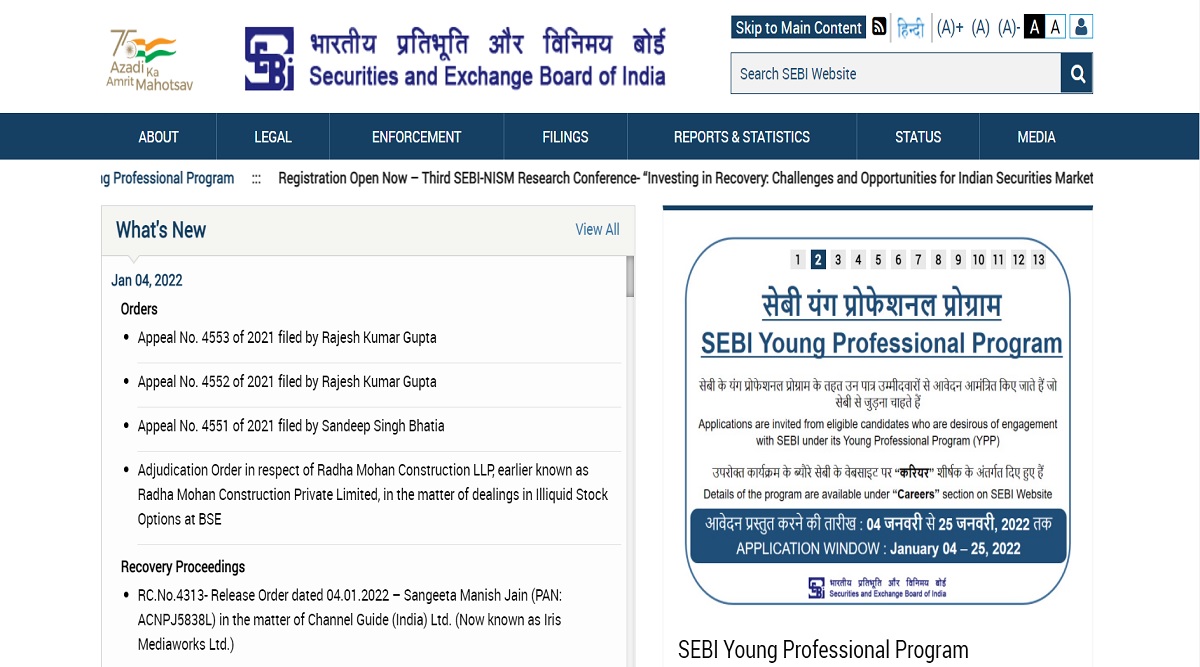
Task: Switch back to the standard light theme
Action: 1055,27
